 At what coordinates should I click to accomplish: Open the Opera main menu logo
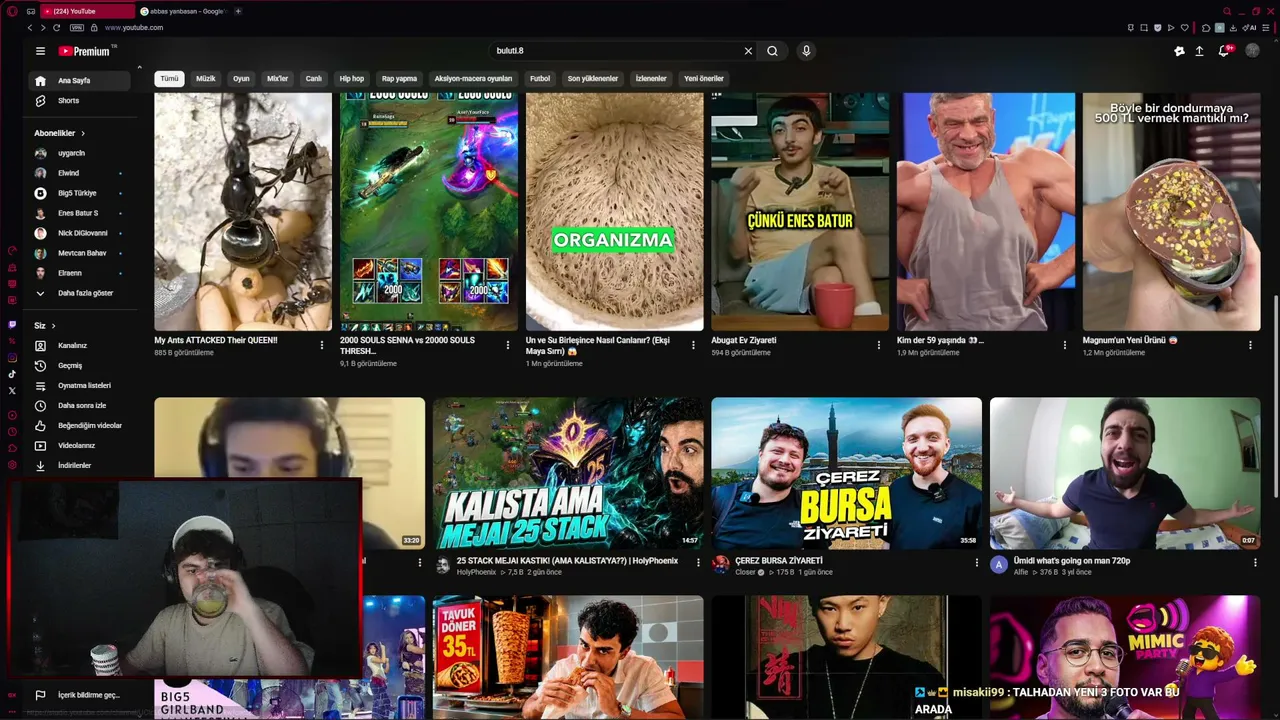(12, 11)
